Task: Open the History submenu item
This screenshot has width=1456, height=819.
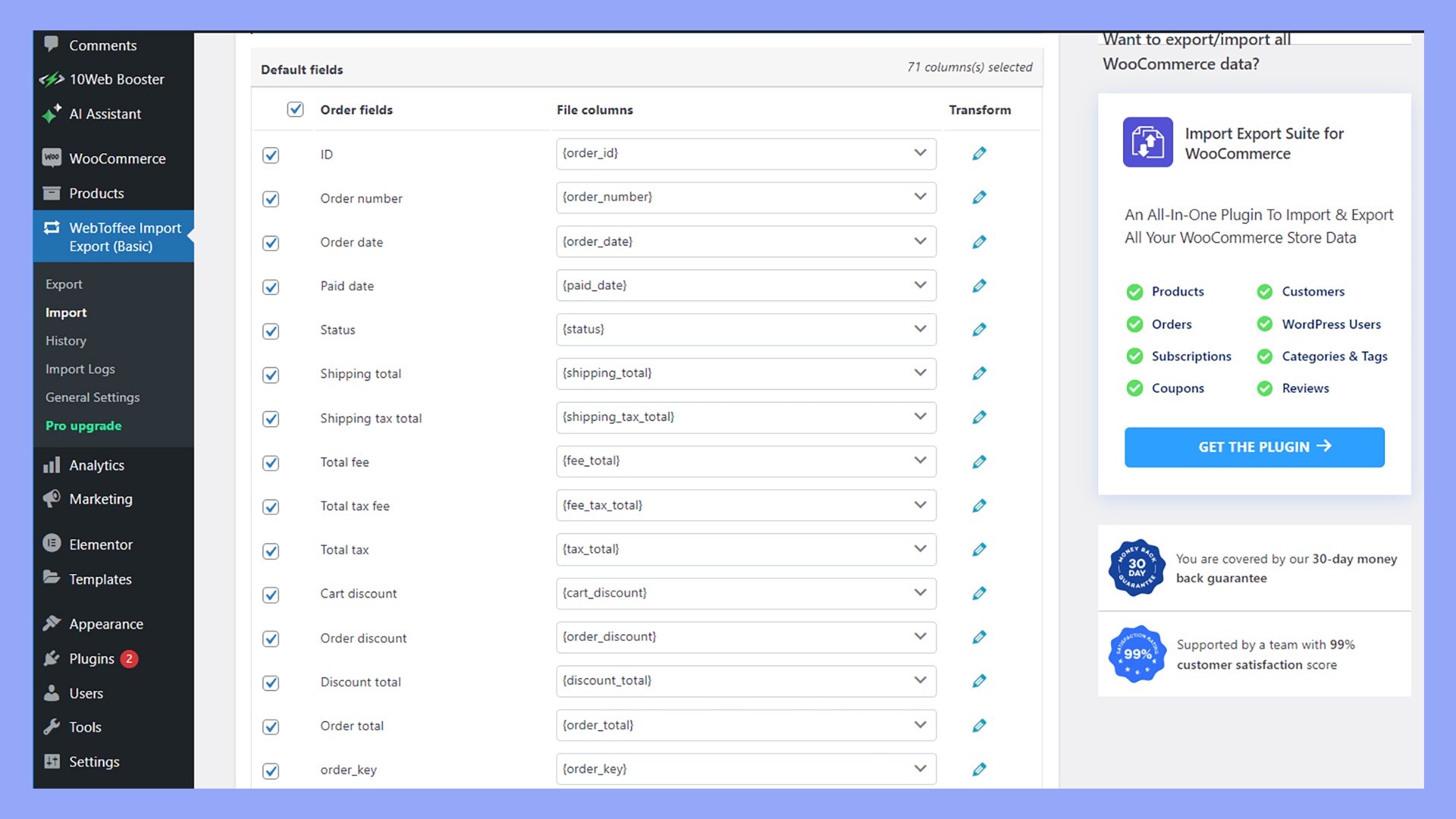Action: tap(66, 340)
